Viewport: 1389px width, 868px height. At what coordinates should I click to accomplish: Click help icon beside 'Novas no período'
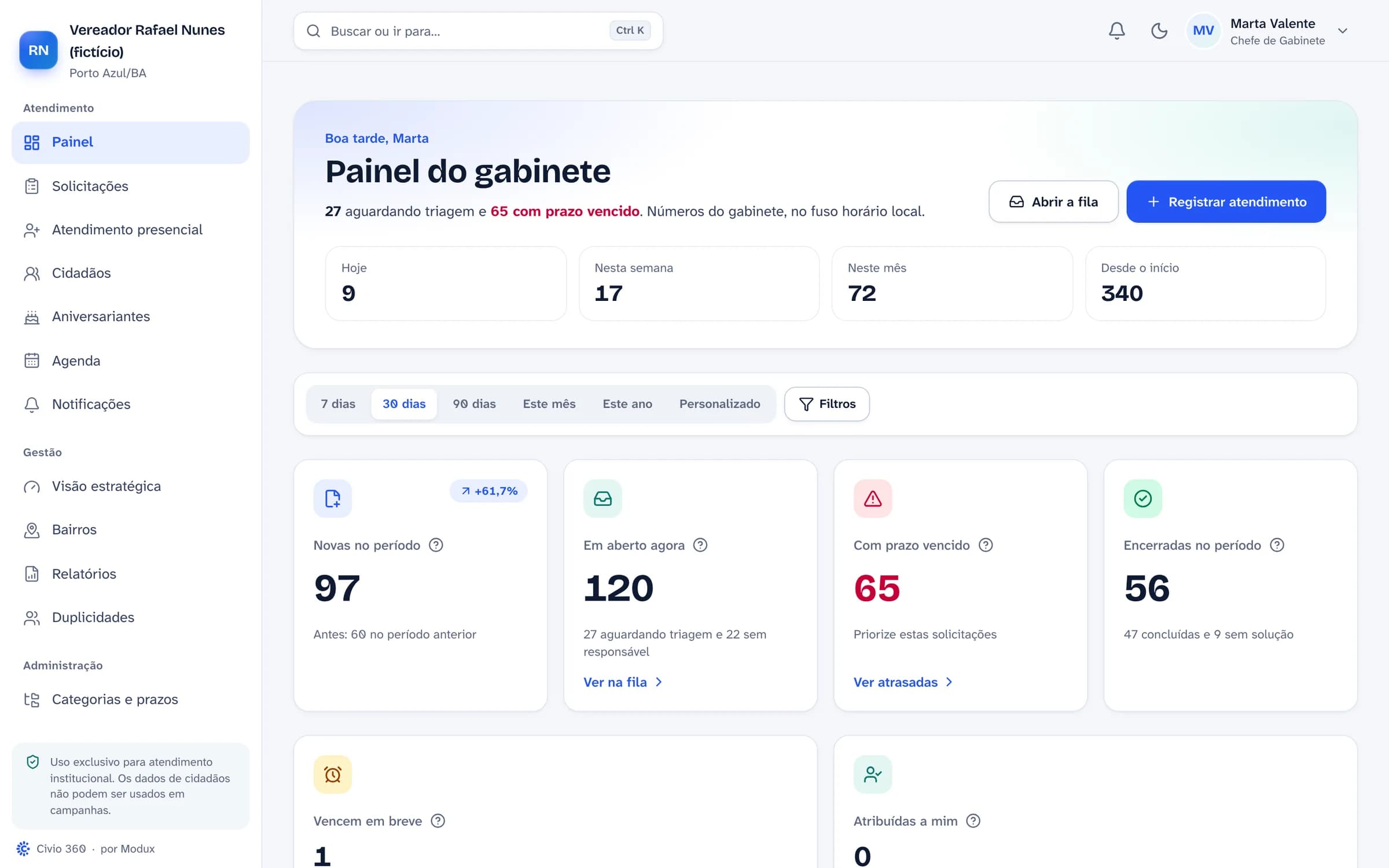point(436,545)
